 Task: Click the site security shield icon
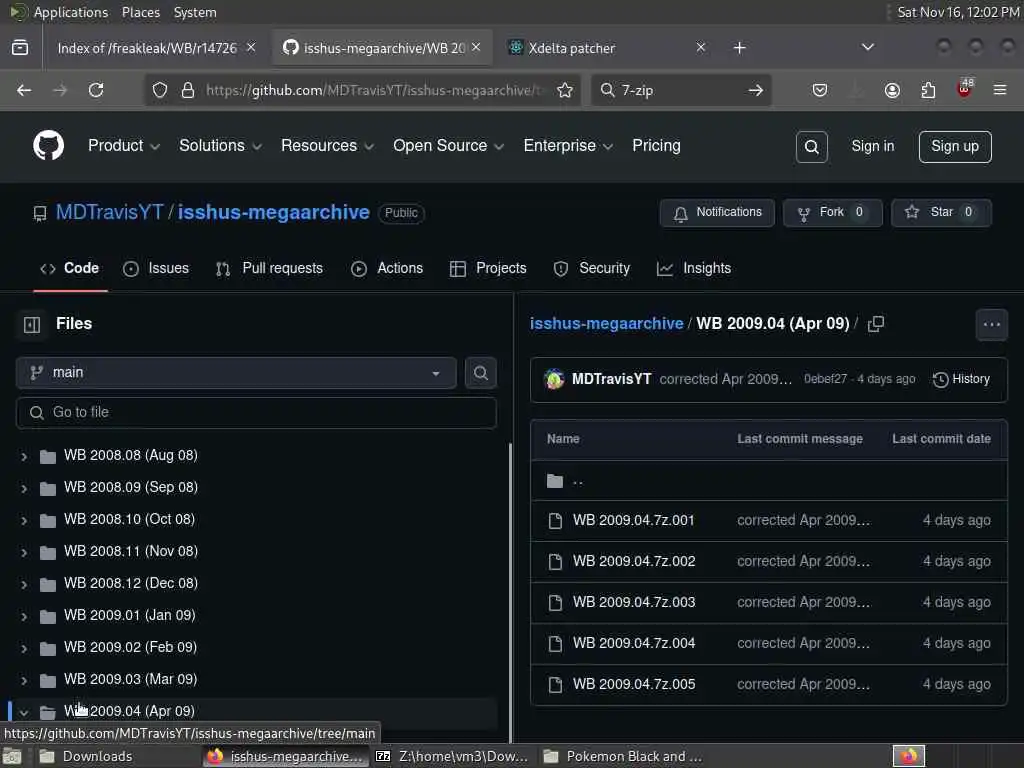tap(160, 90)
